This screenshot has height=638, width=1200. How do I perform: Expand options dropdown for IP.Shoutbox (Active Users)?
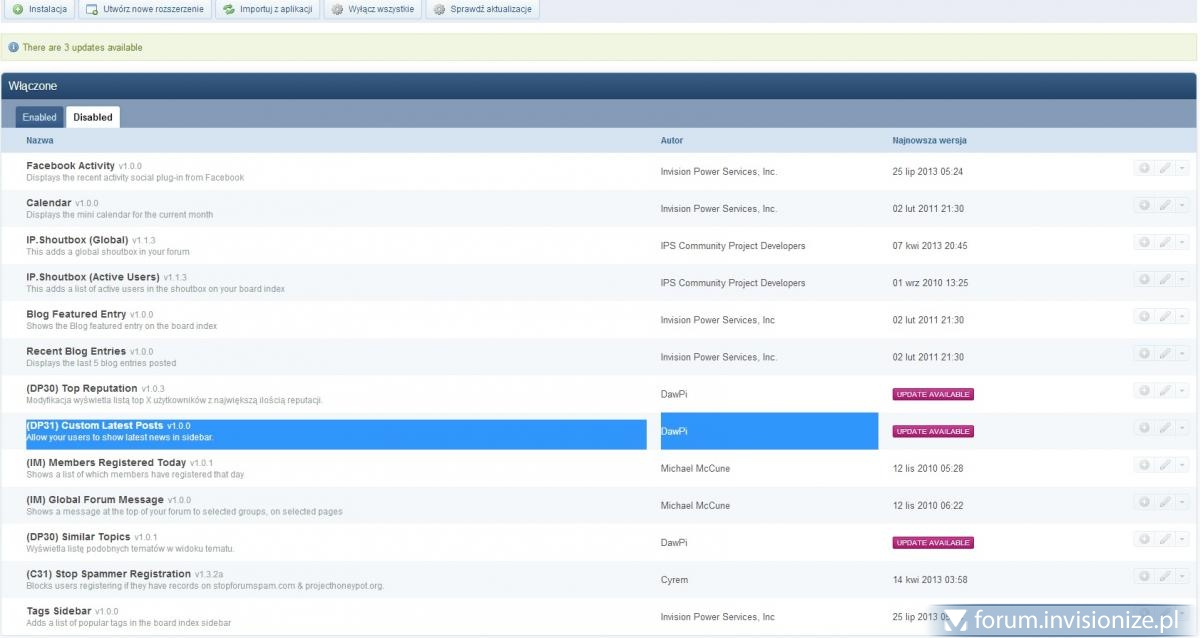pos(1182,279)
